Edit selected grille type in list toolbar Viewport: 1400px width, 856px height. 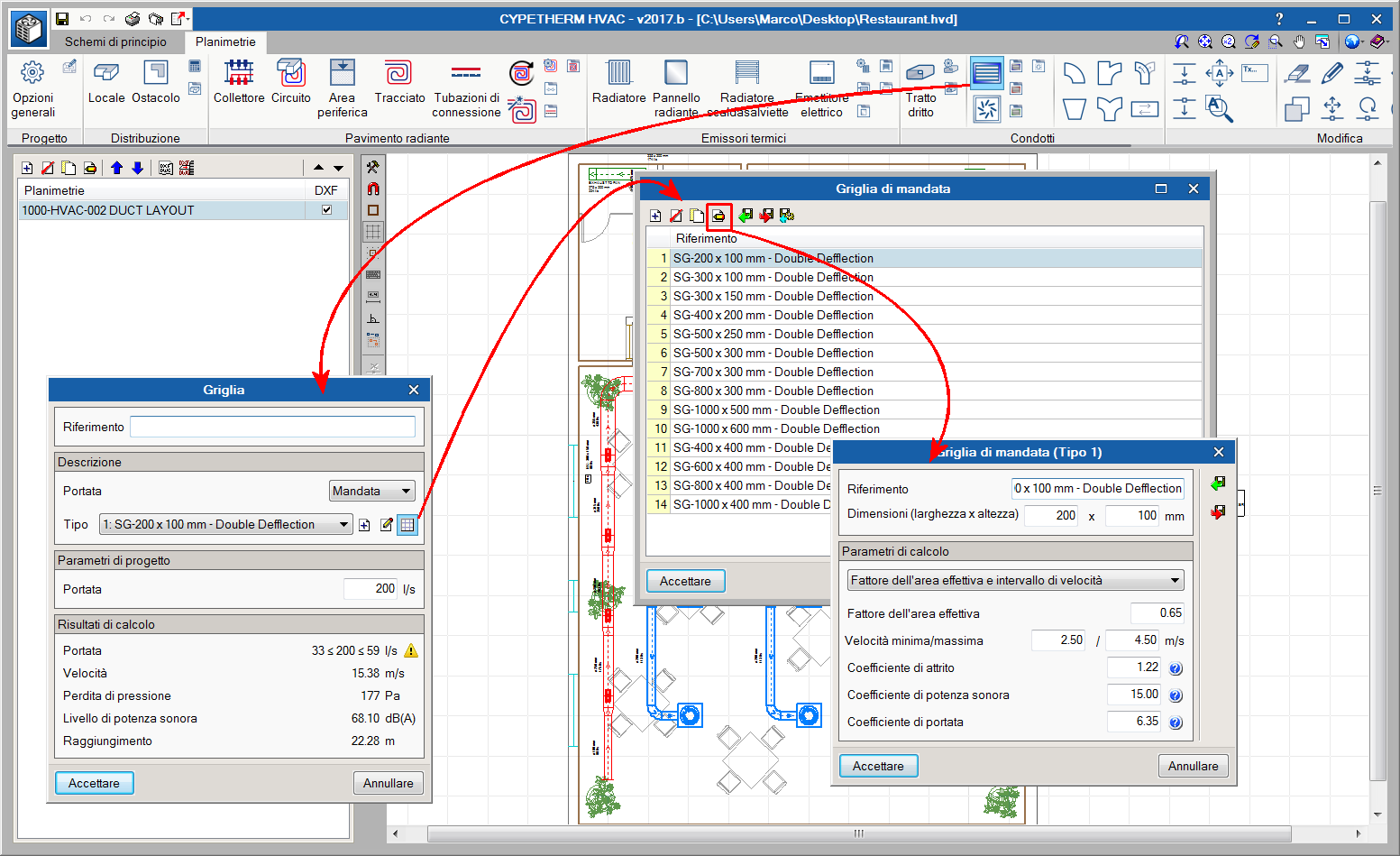[718, 216]
